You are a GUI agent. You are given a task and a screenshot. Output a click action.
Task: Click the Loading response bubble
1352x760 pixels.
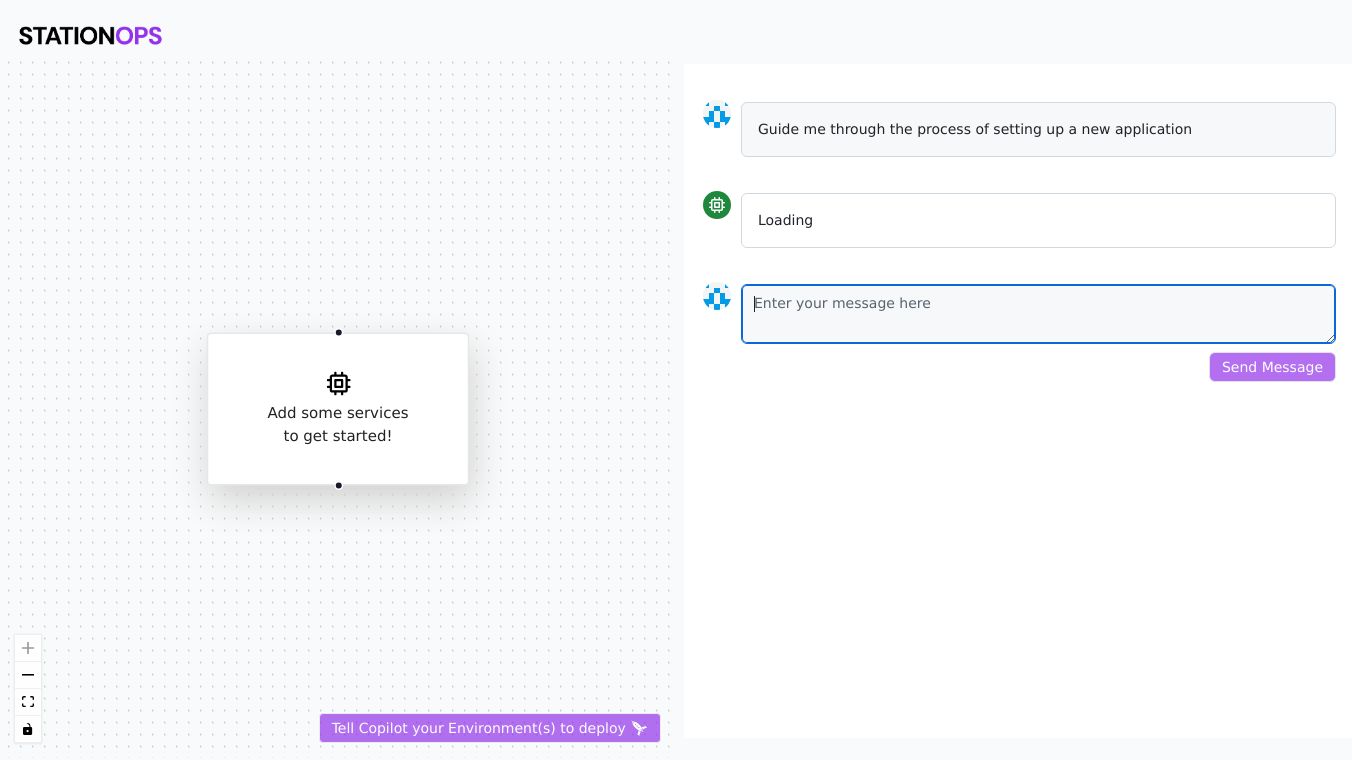tap(1037, 220)
